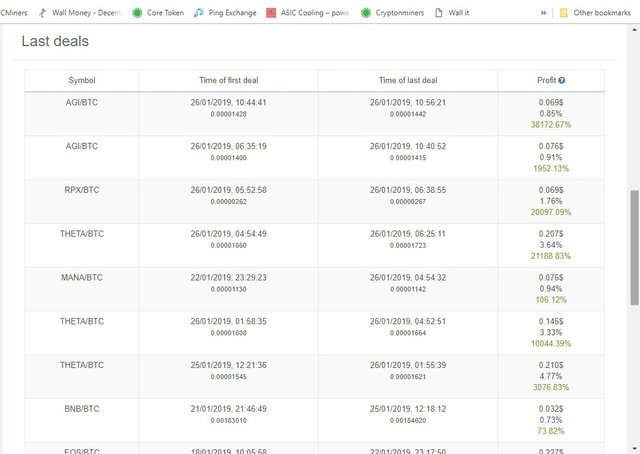Viewport: 640px width, 454px height.
Task: Click first deal time 26/01/2019, 10:44:41
Action: click(x=229, y=102)
